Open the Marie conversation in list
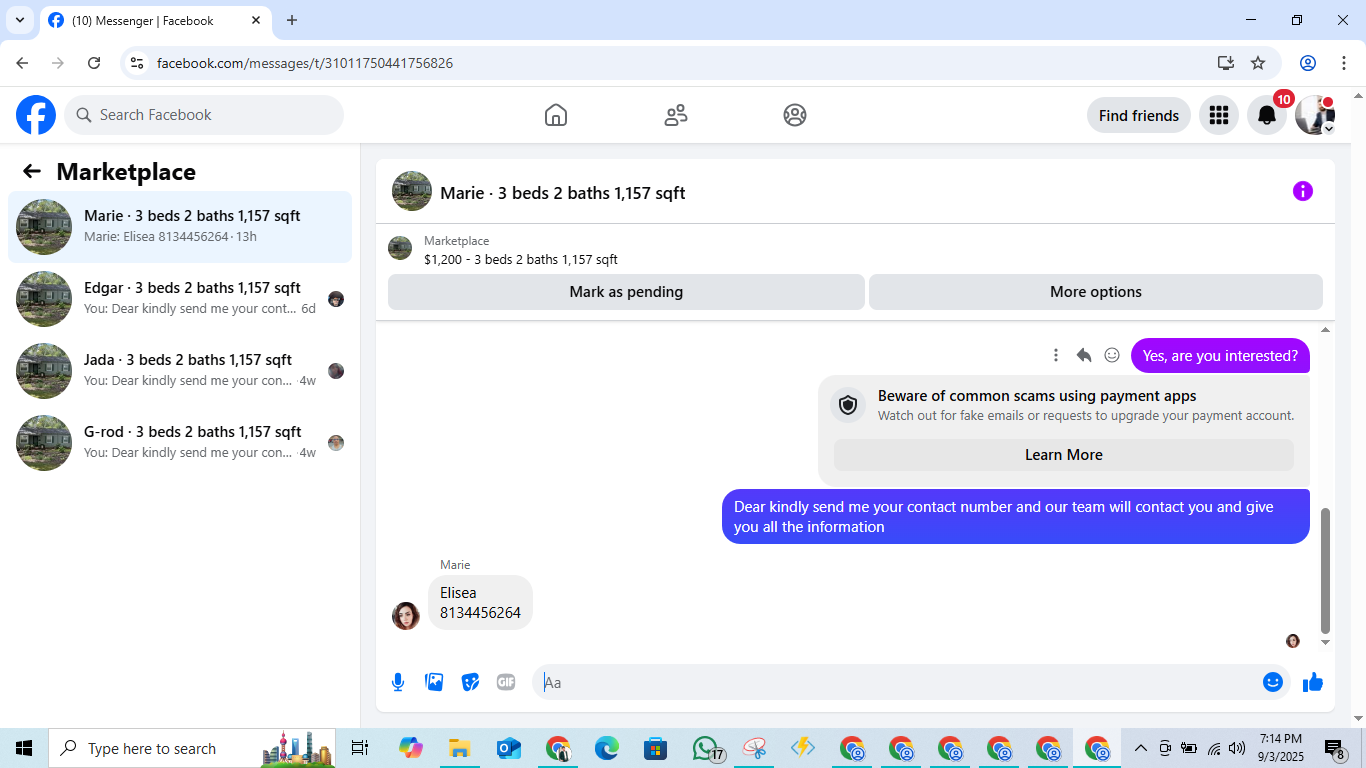The width and height of the screenshot is (1366, 768). (x=180, y=227)
